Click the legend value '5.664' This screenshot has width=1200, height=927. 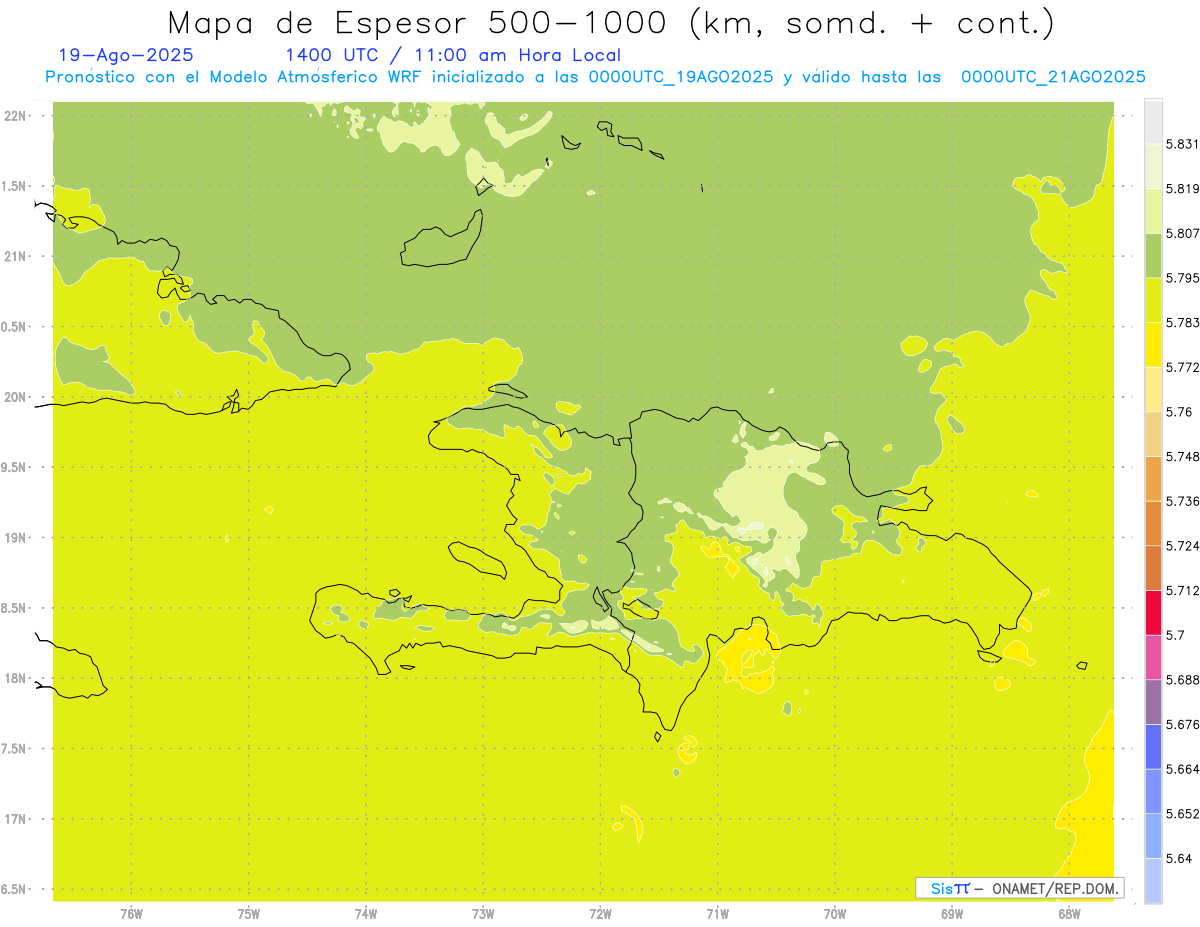click(1182, 769)
